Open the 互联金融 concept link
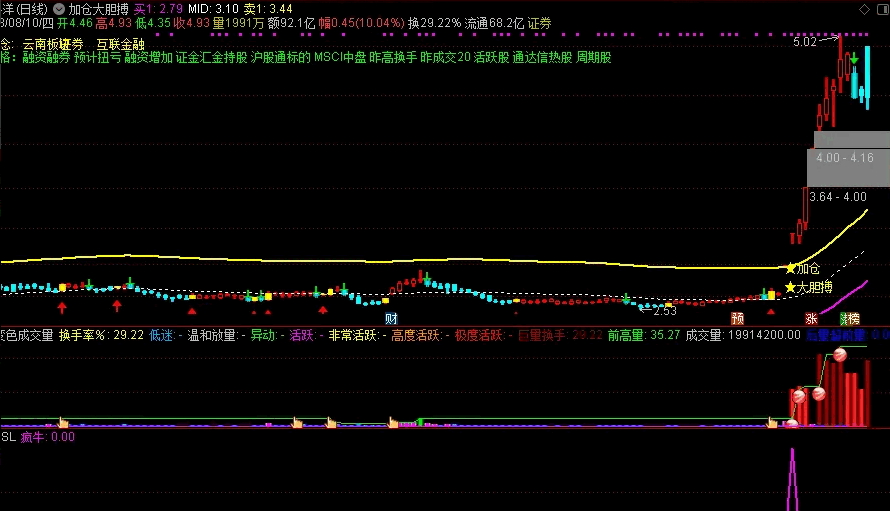The width and height of the screenshot is (890, 511). point(120,44)
